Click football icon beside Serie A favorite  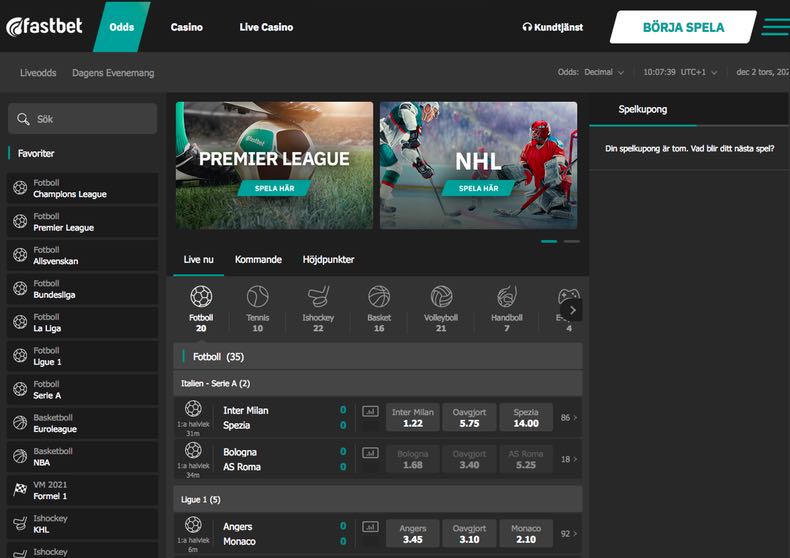tap(20, 389)
